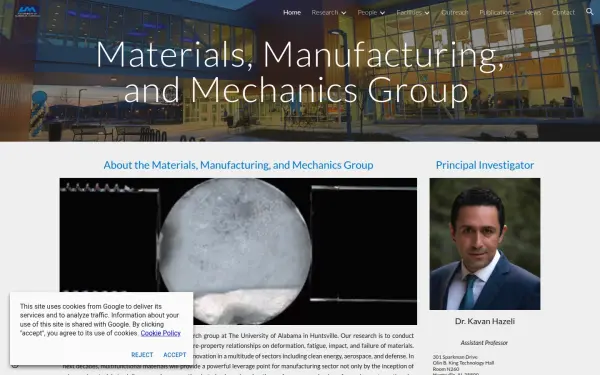This screenshot has width=600, height=375.
Task: Click the Dr. Kavan Hazeli name text
Action: (485, 321)
